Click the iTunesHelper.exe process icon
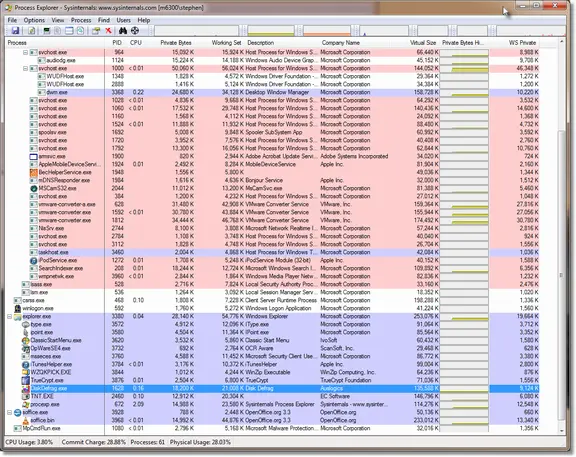The image size is (576, 457). (x=26, y=365)
